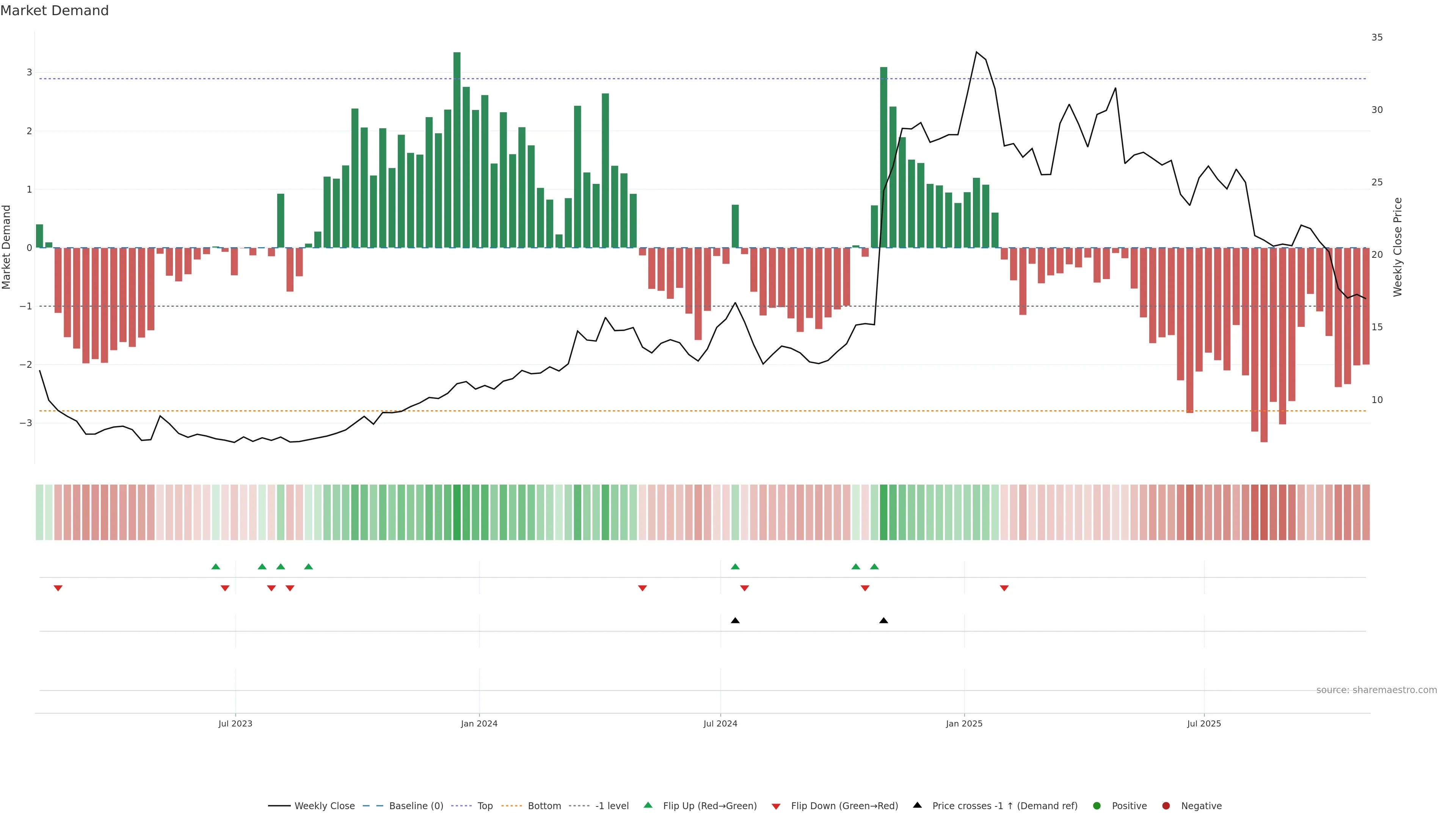Click the darkest green heatmap cell before Jan 2024
The image size is (1456, 819).
point(457,512)
